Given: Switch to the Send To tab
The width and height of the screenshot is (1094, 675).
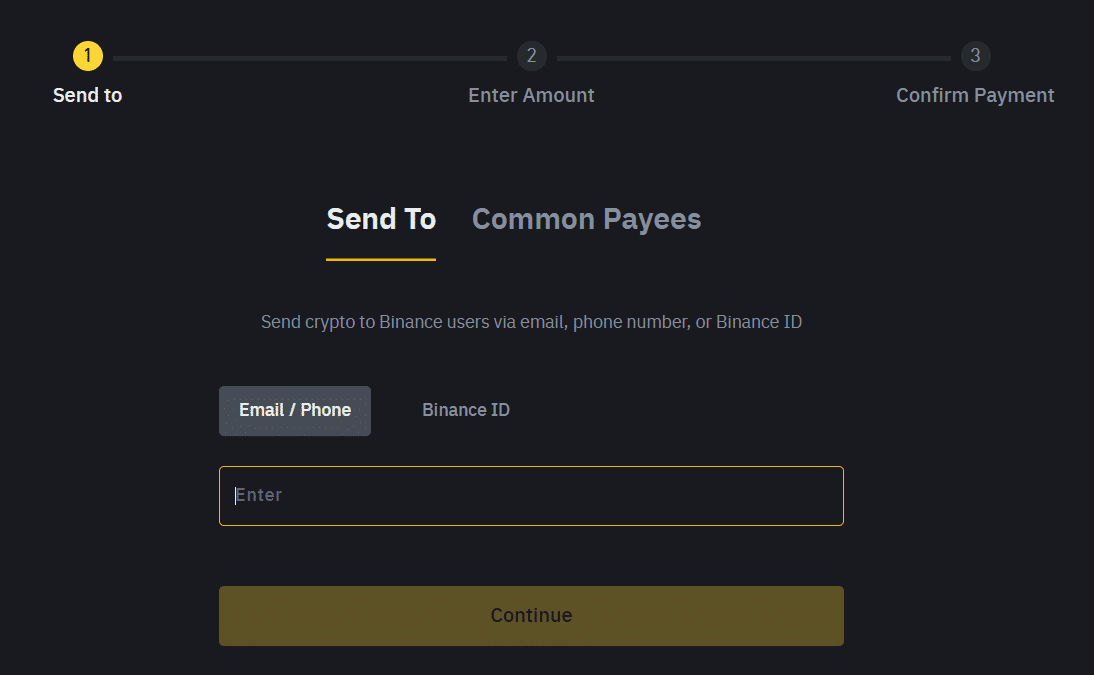Looking at the screenshot, I should (381, 219).
